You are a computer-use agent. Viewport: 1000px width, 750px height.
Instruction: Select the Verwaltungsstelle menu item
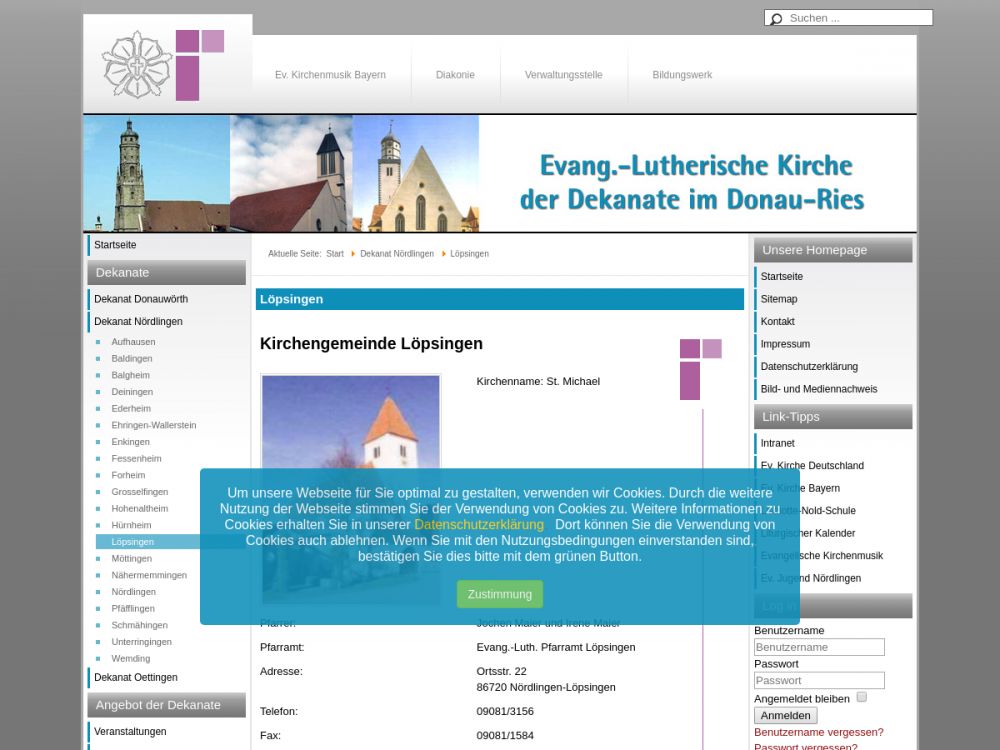(563, 75)
